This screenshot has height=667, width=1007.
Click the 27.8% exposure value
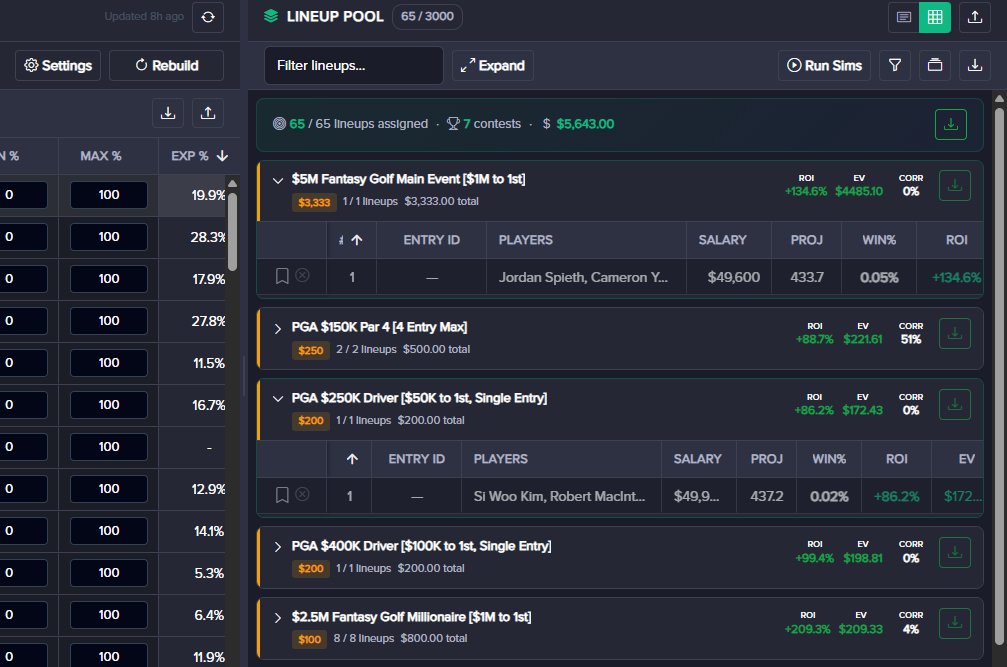[x=208, y=320]
